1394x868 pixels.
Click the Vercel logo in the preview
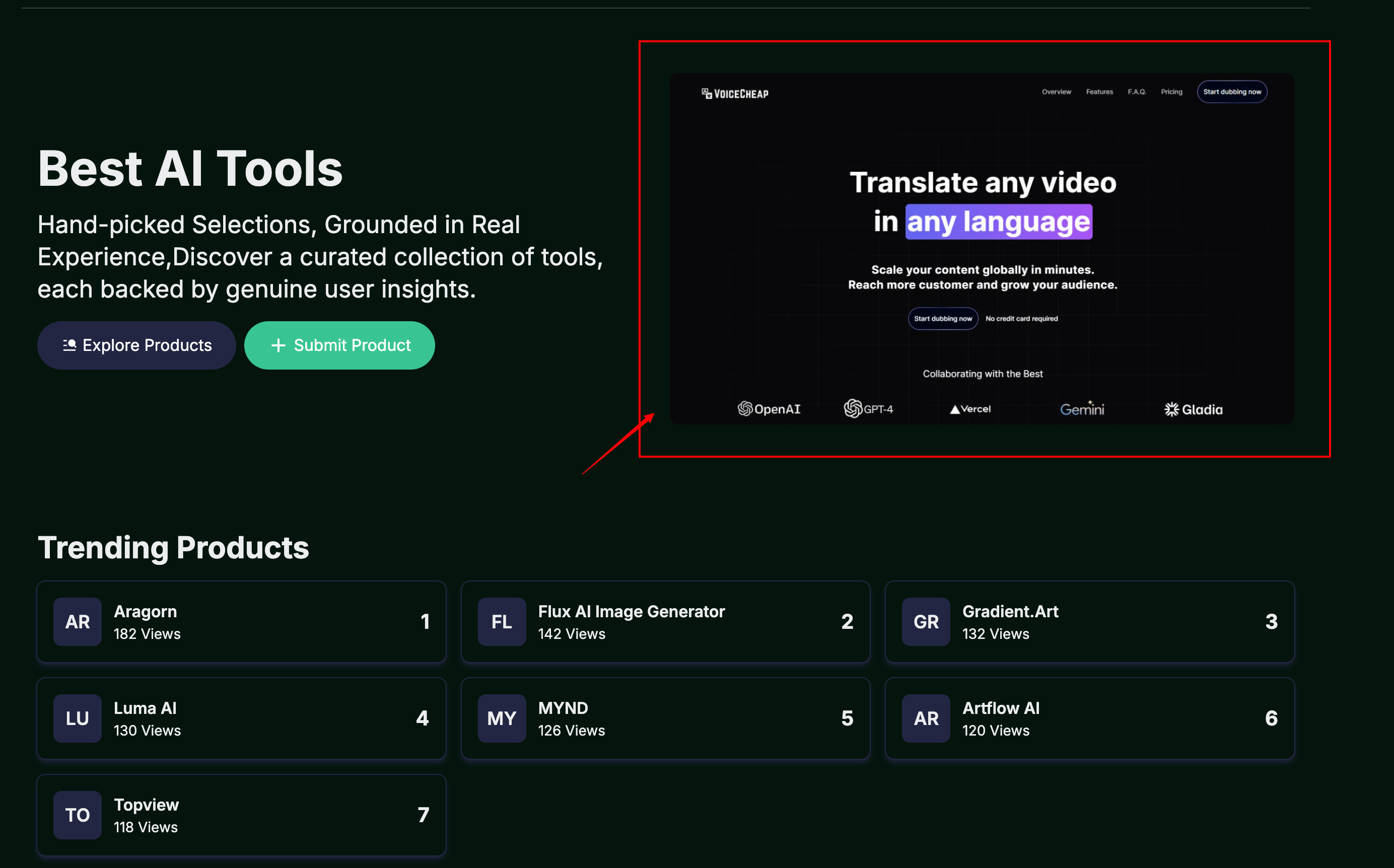[970, 409]
